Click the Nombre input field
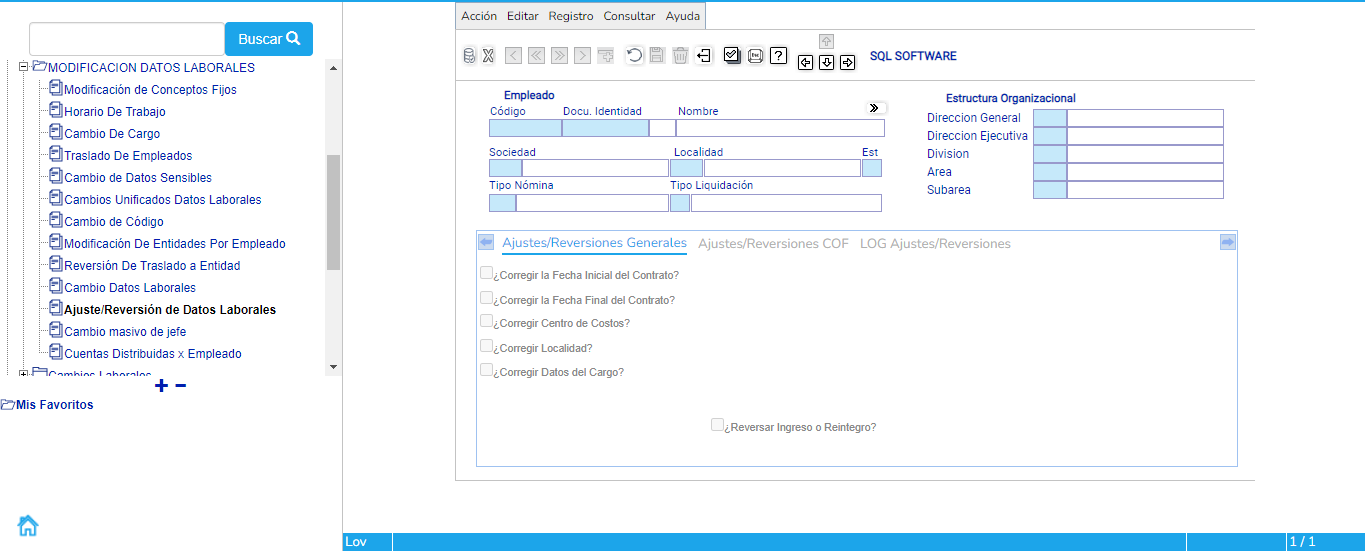1365x551 pixels. (x=780, y=127)
